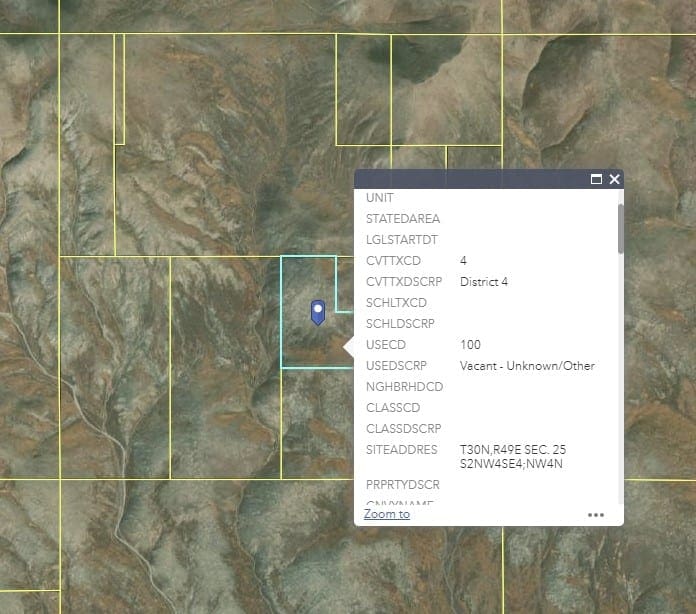Select the SCHLTXCD field label
The image size is (696, 614).
pos(396,302)
